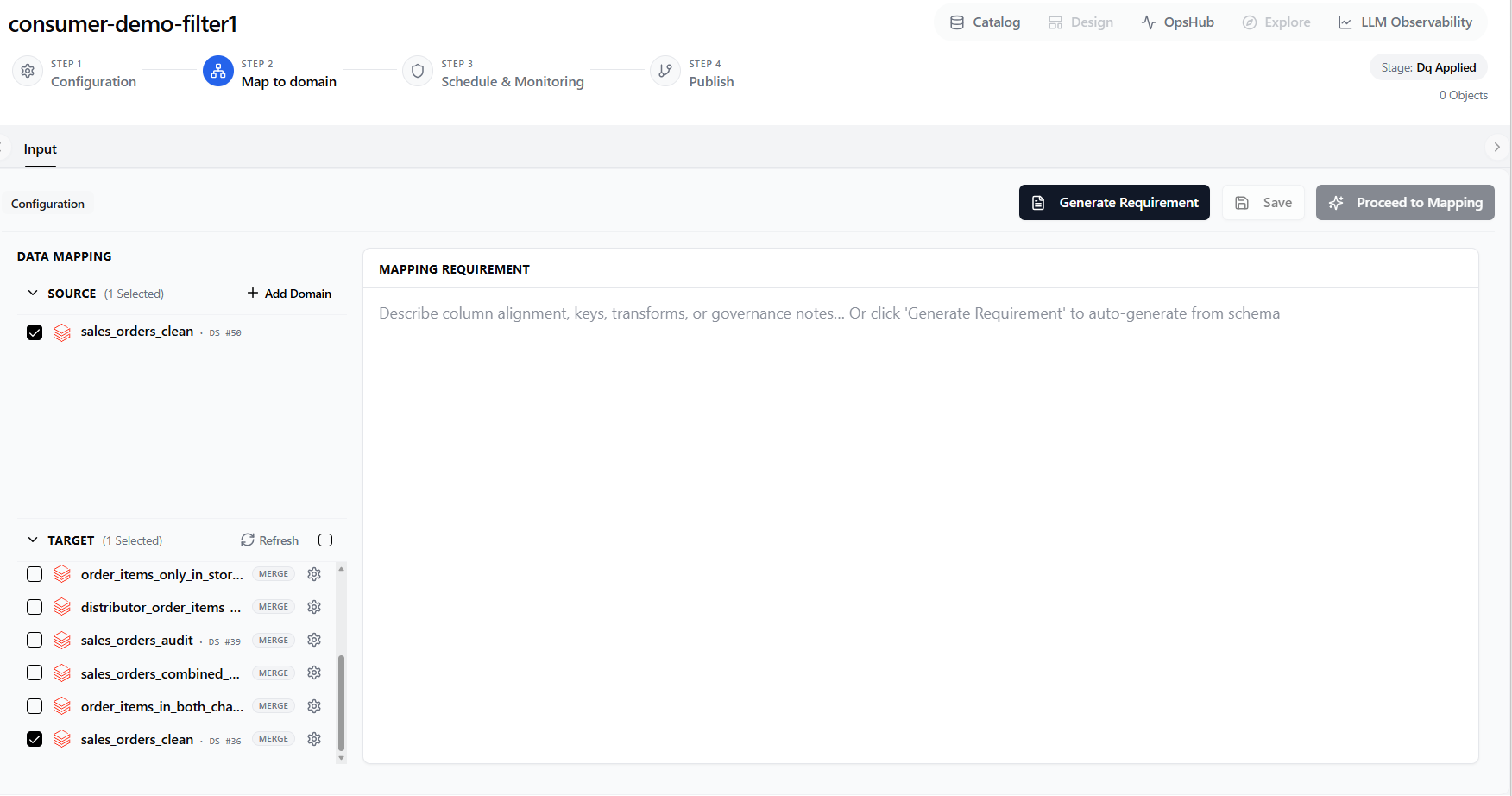This screenshot has width=1512, height=796.
Task: Click the Catalog database icon
Action: click(x=957, y=22)
